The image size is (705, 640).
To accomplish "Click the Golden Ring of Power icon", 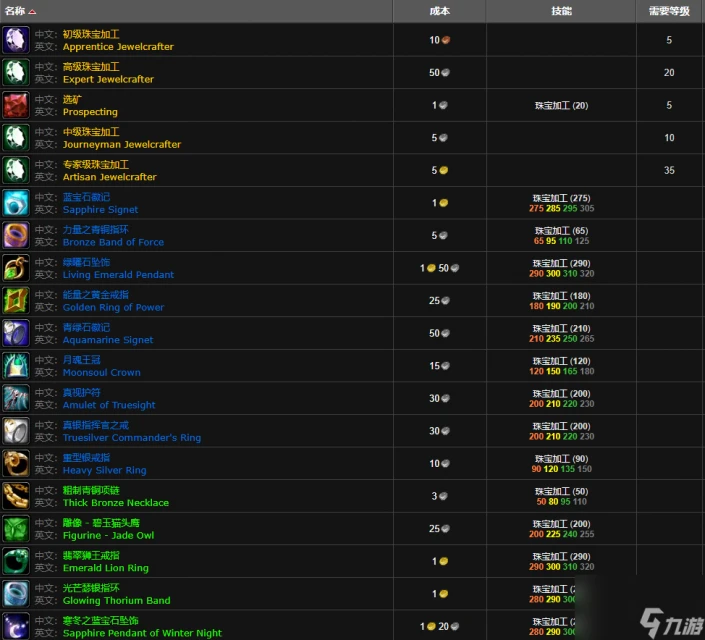I will click(15, 301).
